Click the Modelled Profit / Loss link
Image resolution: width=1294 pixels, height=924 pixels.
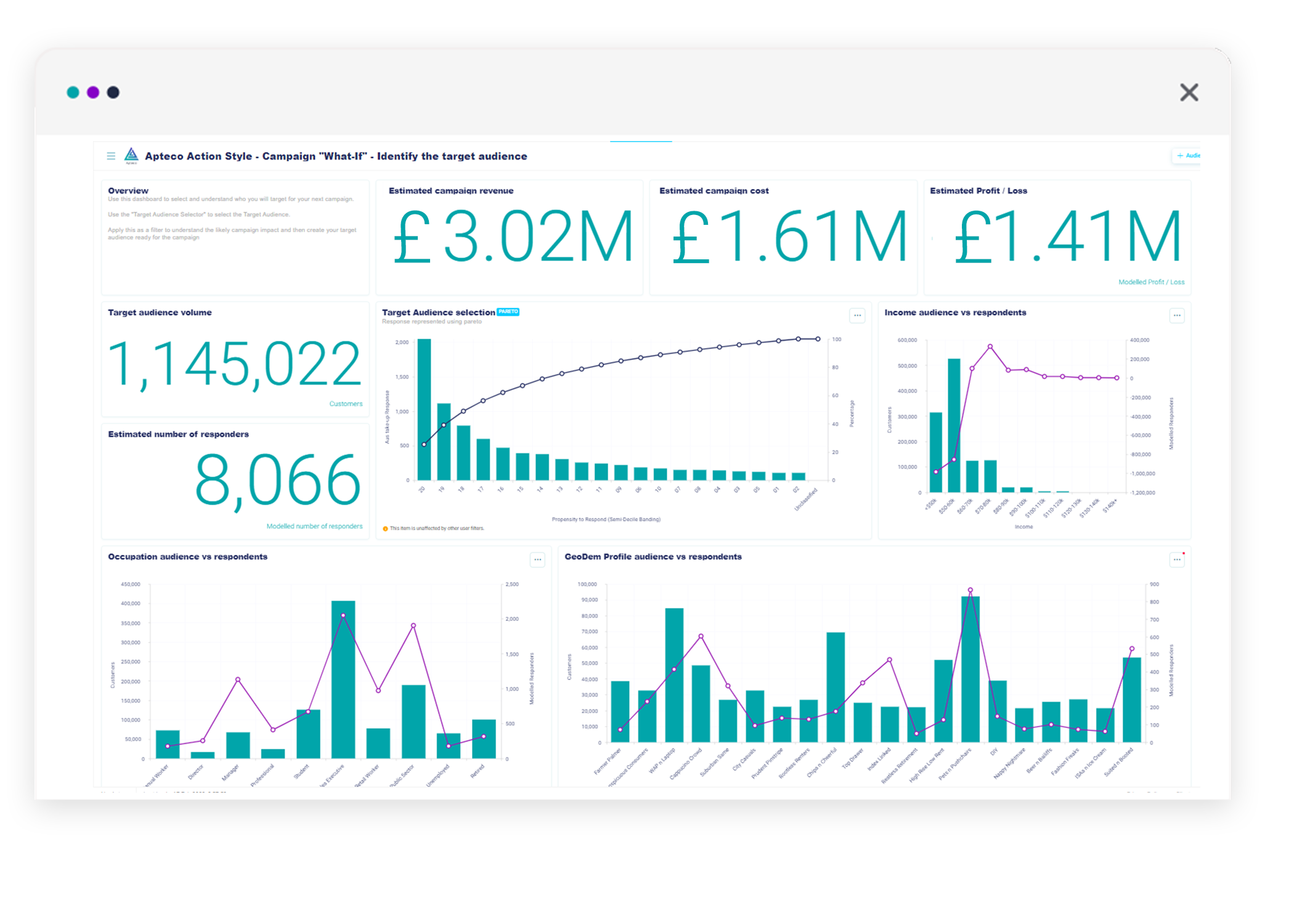tap(1151, 282)
